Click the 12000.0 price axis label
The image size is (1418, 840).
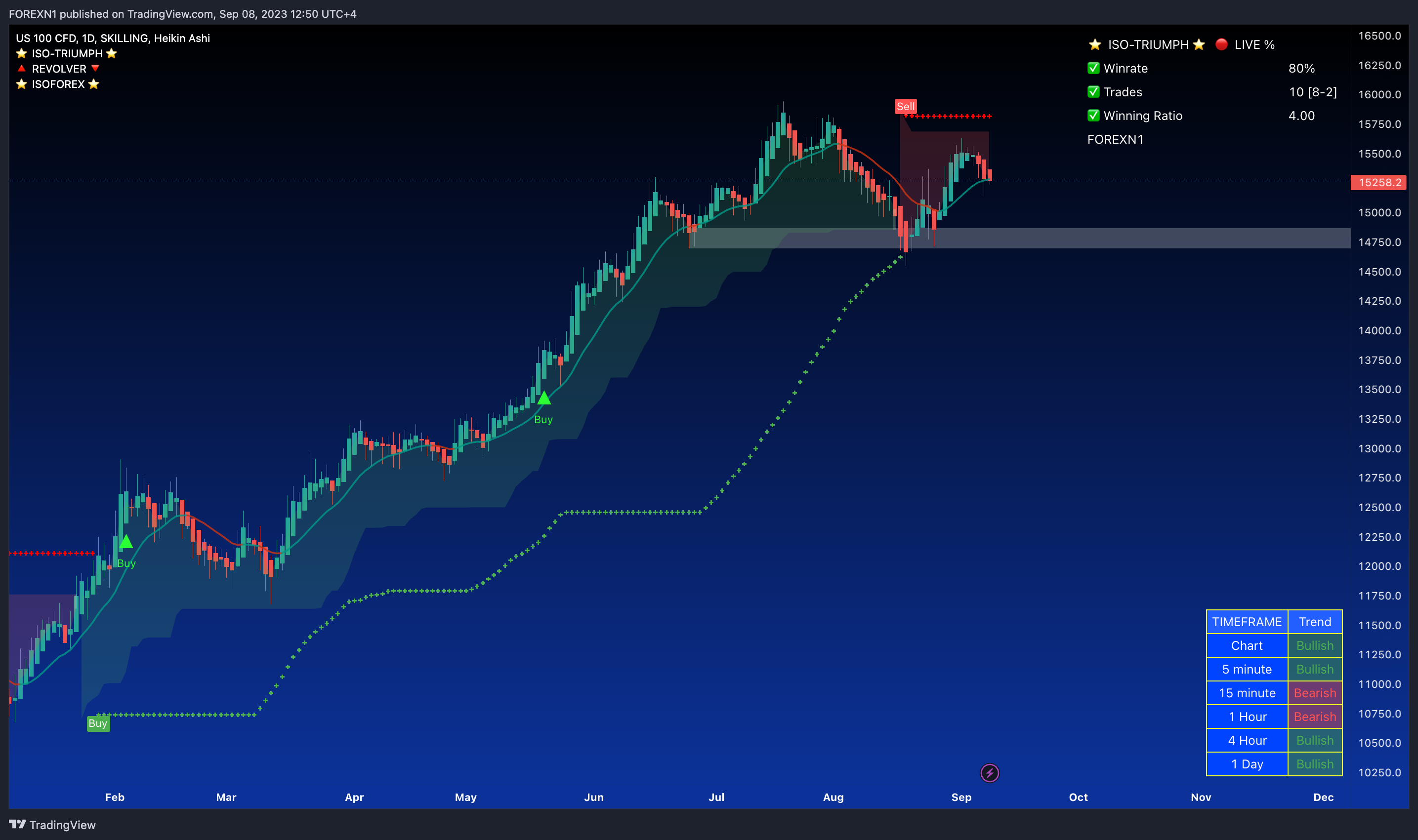click(x=1379, y=566)
